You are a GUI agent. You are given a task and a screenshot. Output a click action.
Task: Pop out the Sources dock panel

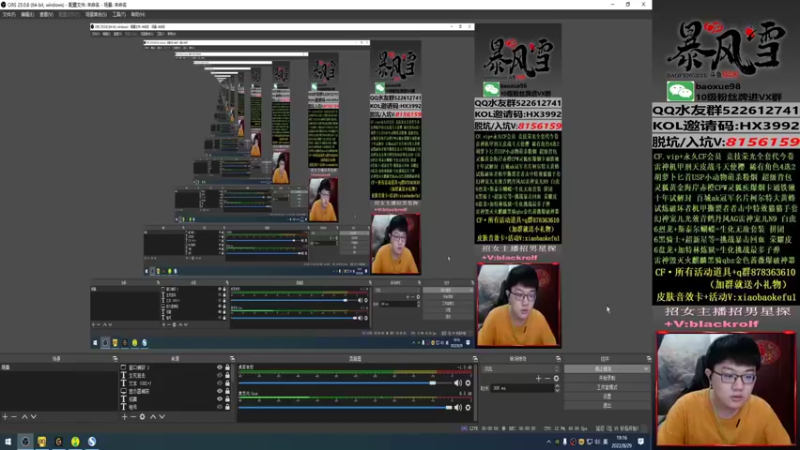coord(232,359)
